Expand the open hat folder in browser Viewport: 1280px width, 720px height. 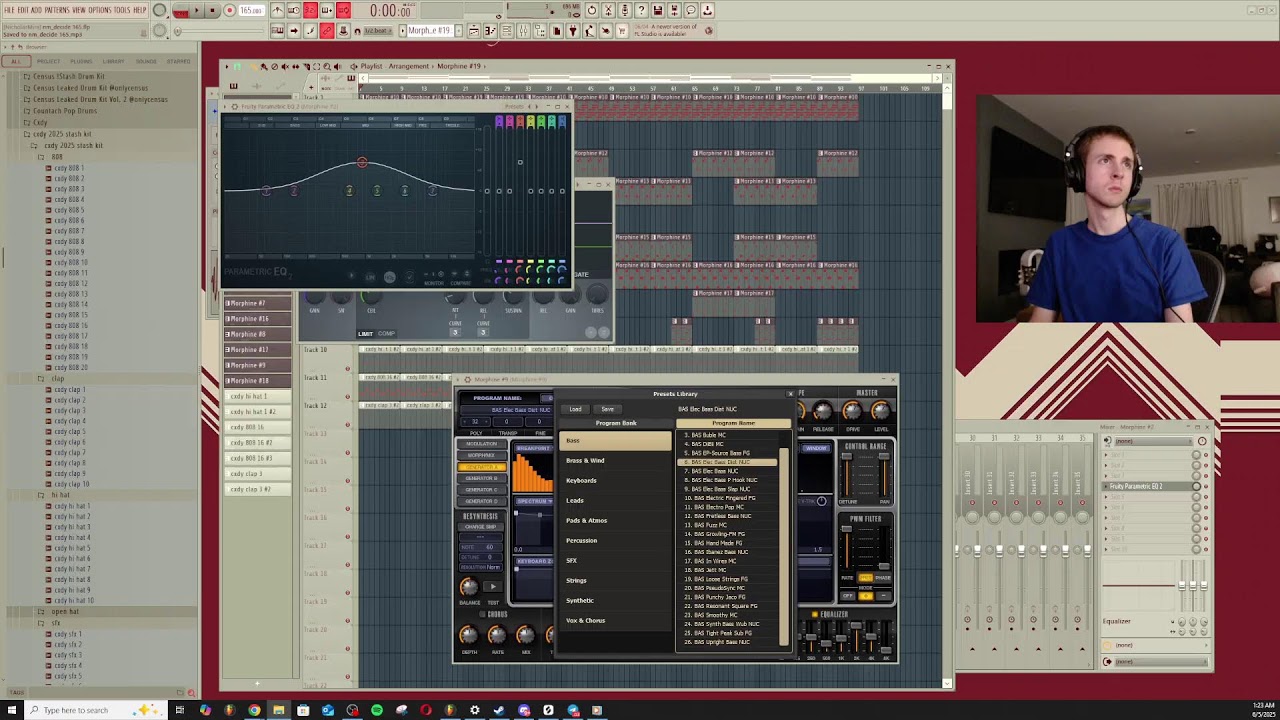tap(64, 611)
